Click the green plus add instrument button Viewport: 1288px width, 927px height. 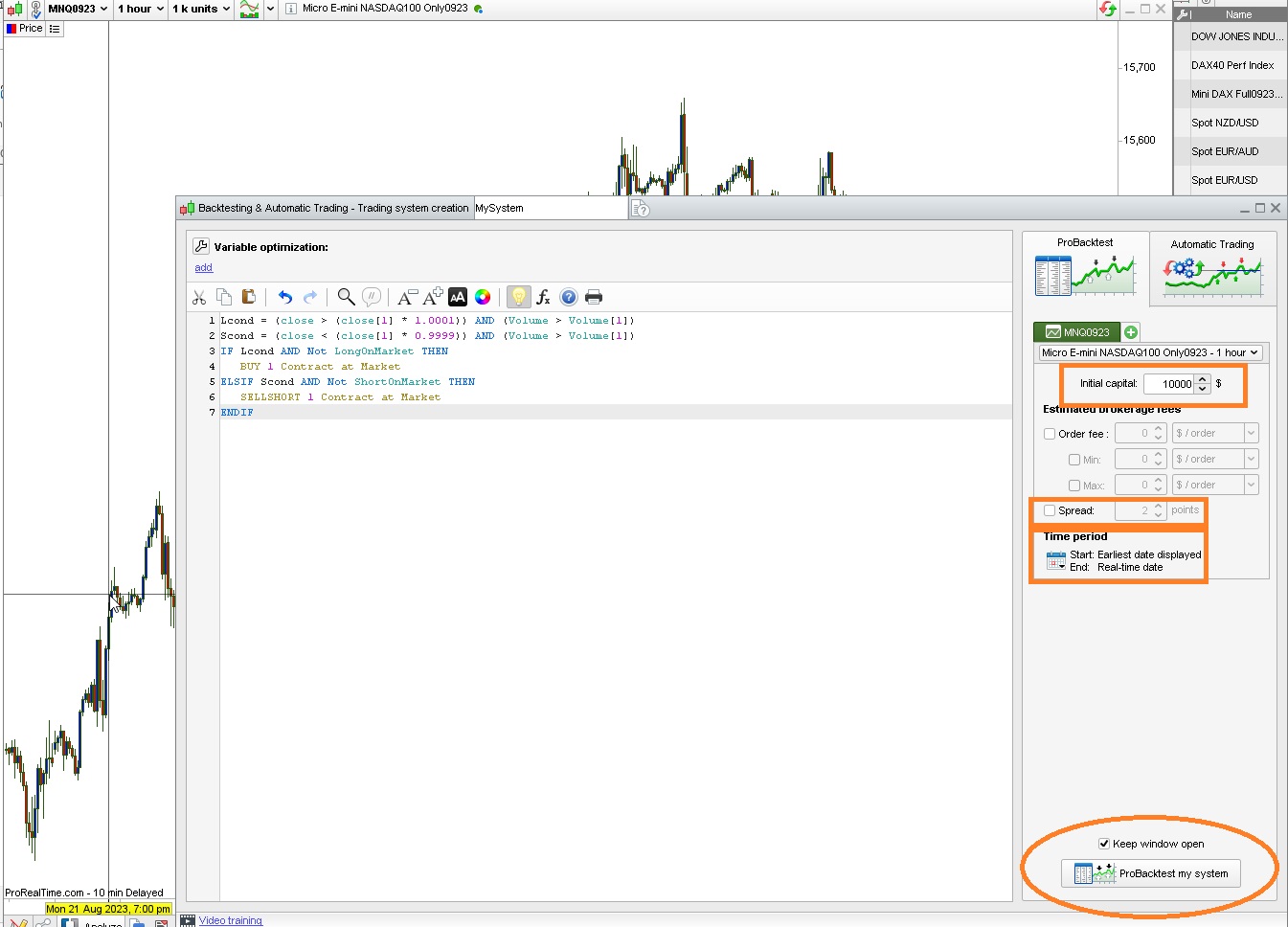[x=1131, y=332]
